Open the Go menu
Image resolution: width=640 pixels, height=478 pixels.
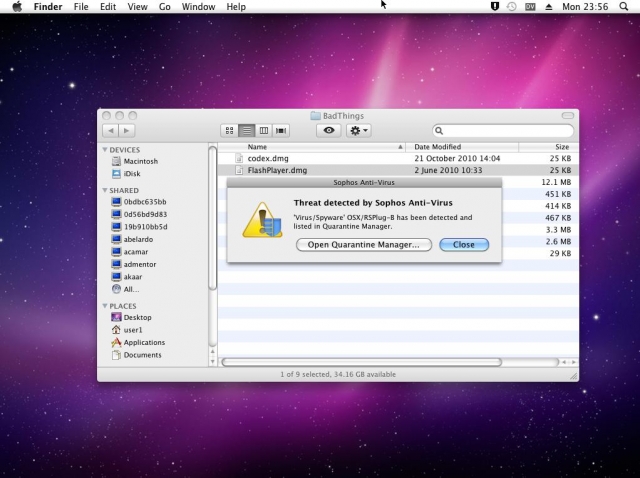click(x=164, y=7)
